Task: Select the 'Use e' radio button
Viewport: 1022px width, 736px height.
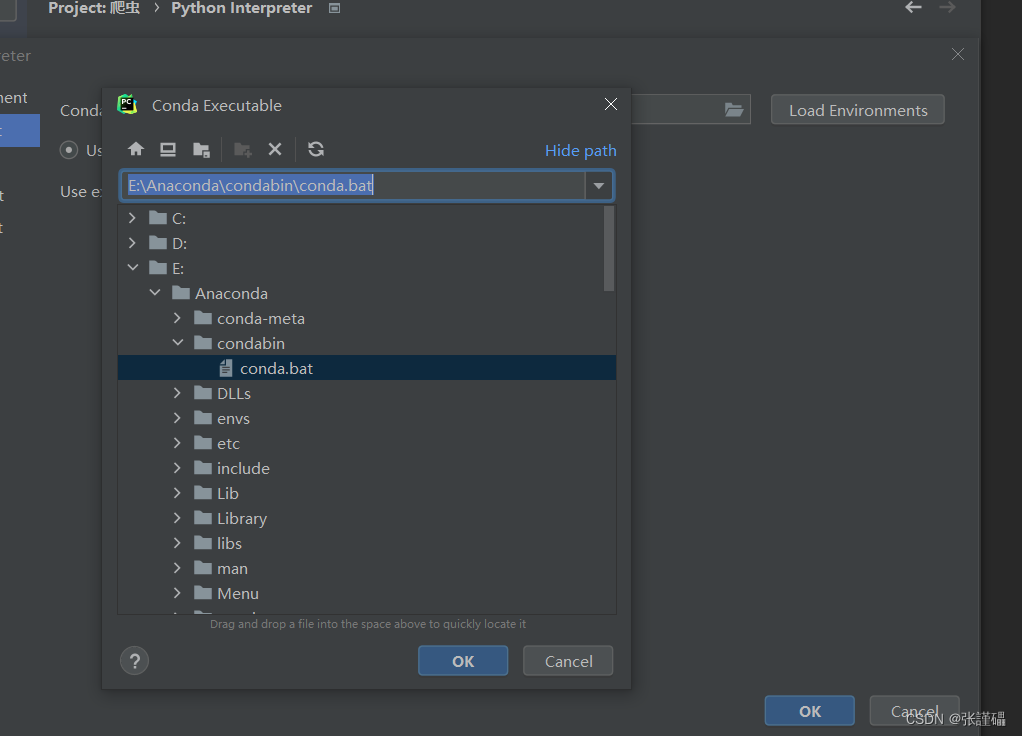Action: point(67,150)
